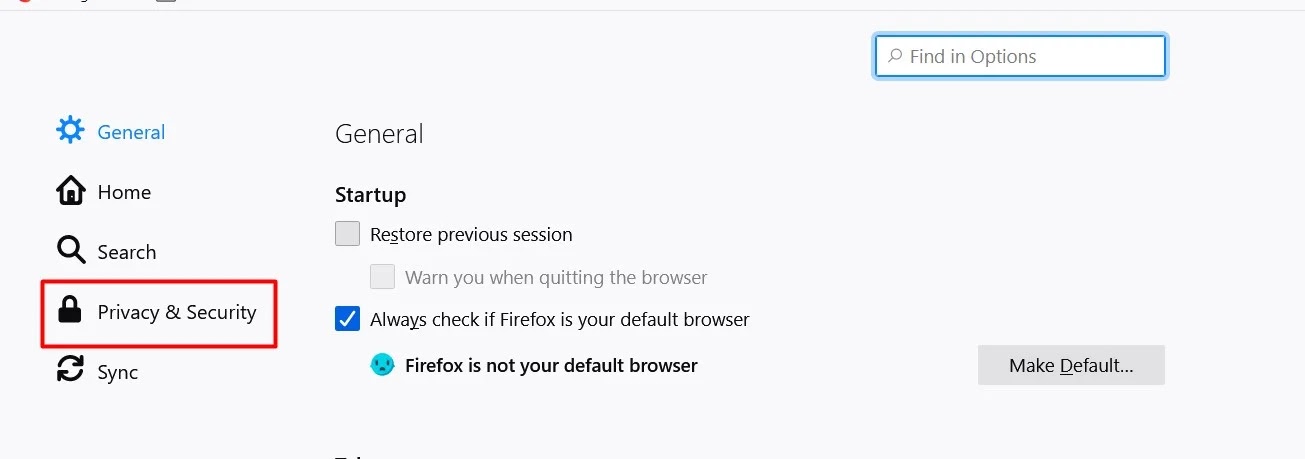Image resolution: width=1305 pixels, height=459 pixels.
Task: Open the Sync label in the sidebar
Action: tap(118, 372)
